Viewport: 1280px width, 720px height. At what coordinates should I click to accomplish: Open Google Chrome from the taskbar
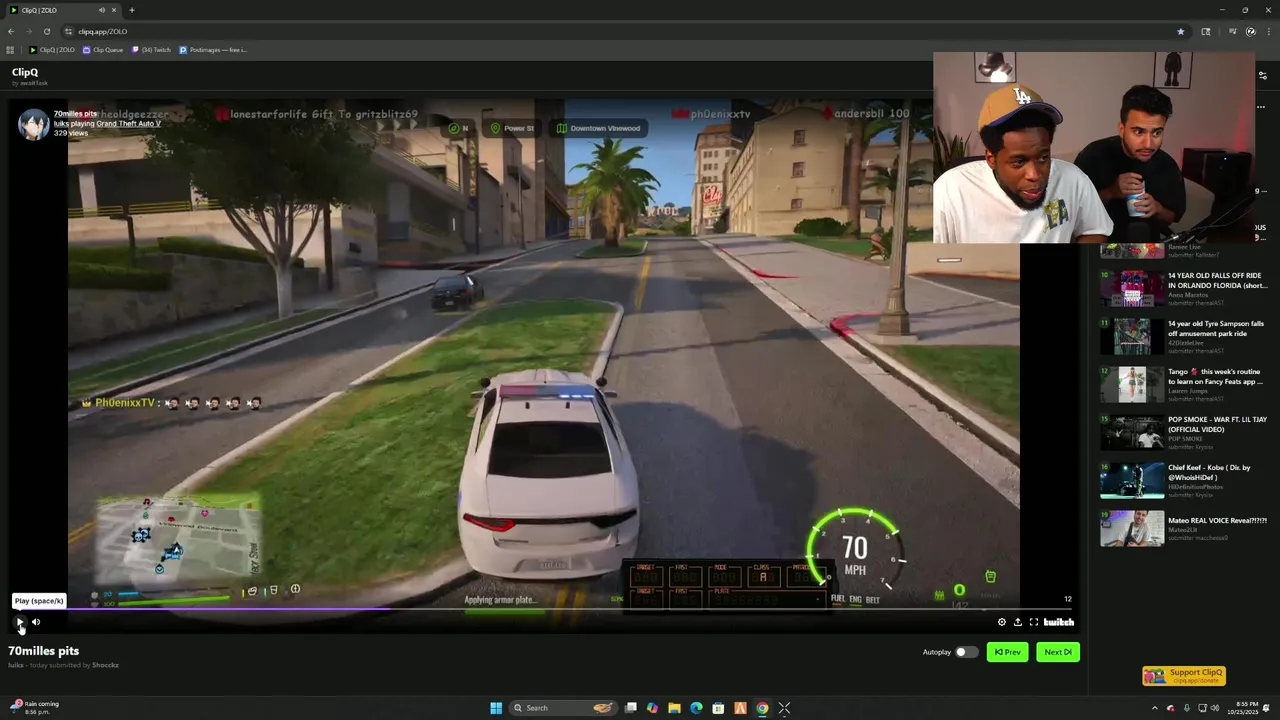point(762,708)
